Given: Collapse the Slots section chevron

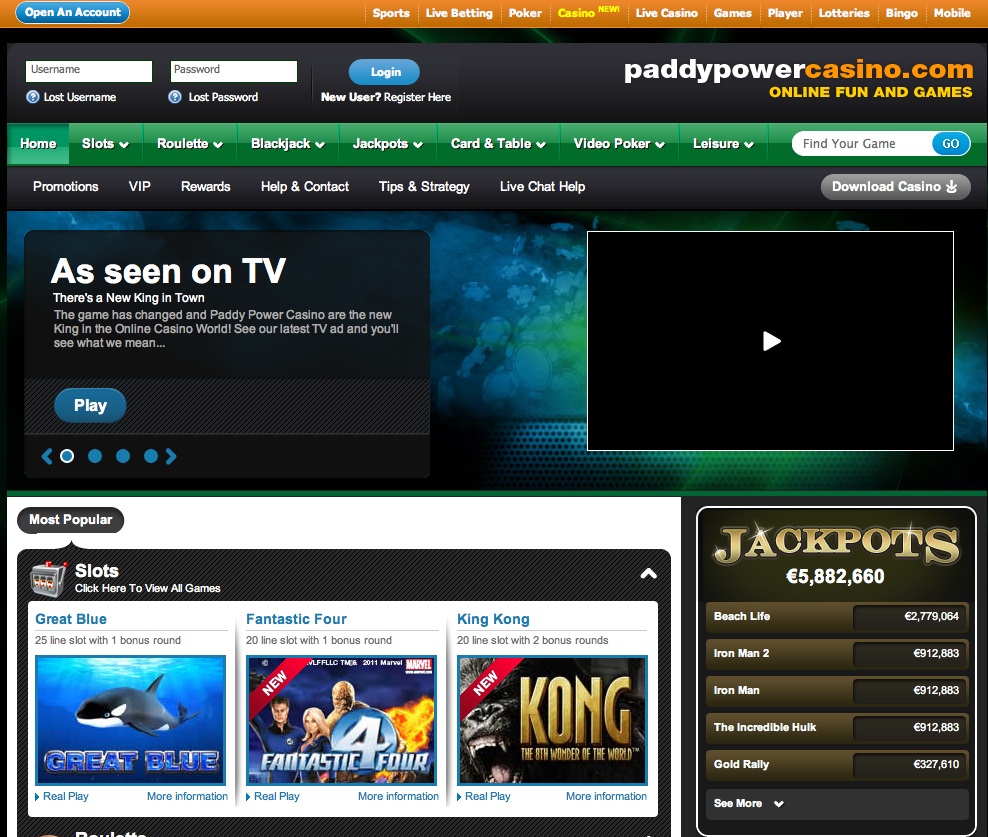Looking at the screenshot, I should pyautogui.click(x=648, y=574).
